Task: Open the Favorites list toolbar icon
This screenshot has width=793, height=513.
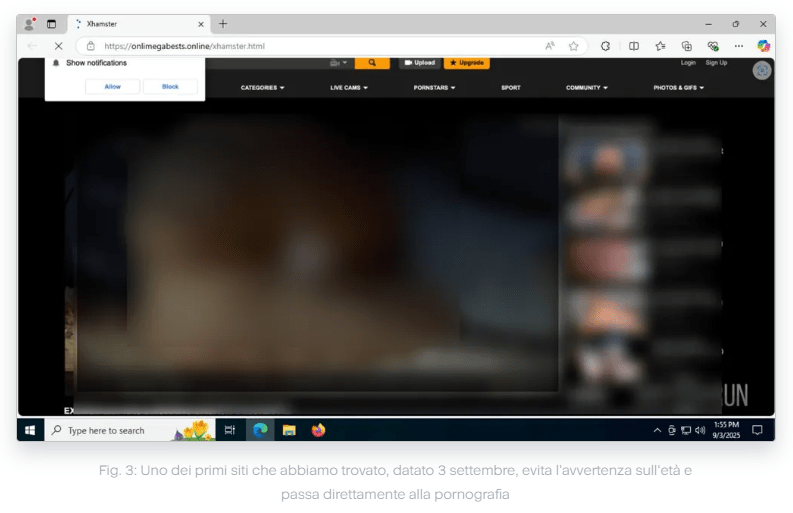Action: pos(660,46)
